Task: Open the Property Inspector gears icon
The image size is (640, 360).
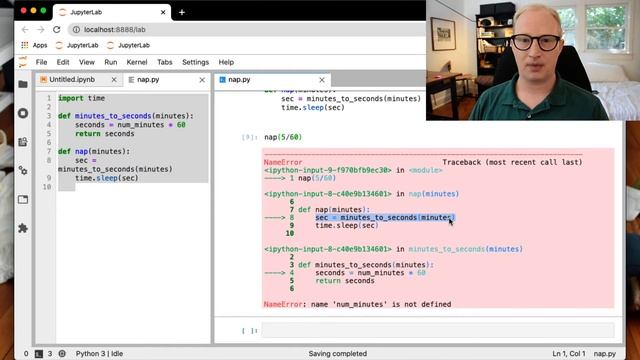Action: tap(23, 171)
